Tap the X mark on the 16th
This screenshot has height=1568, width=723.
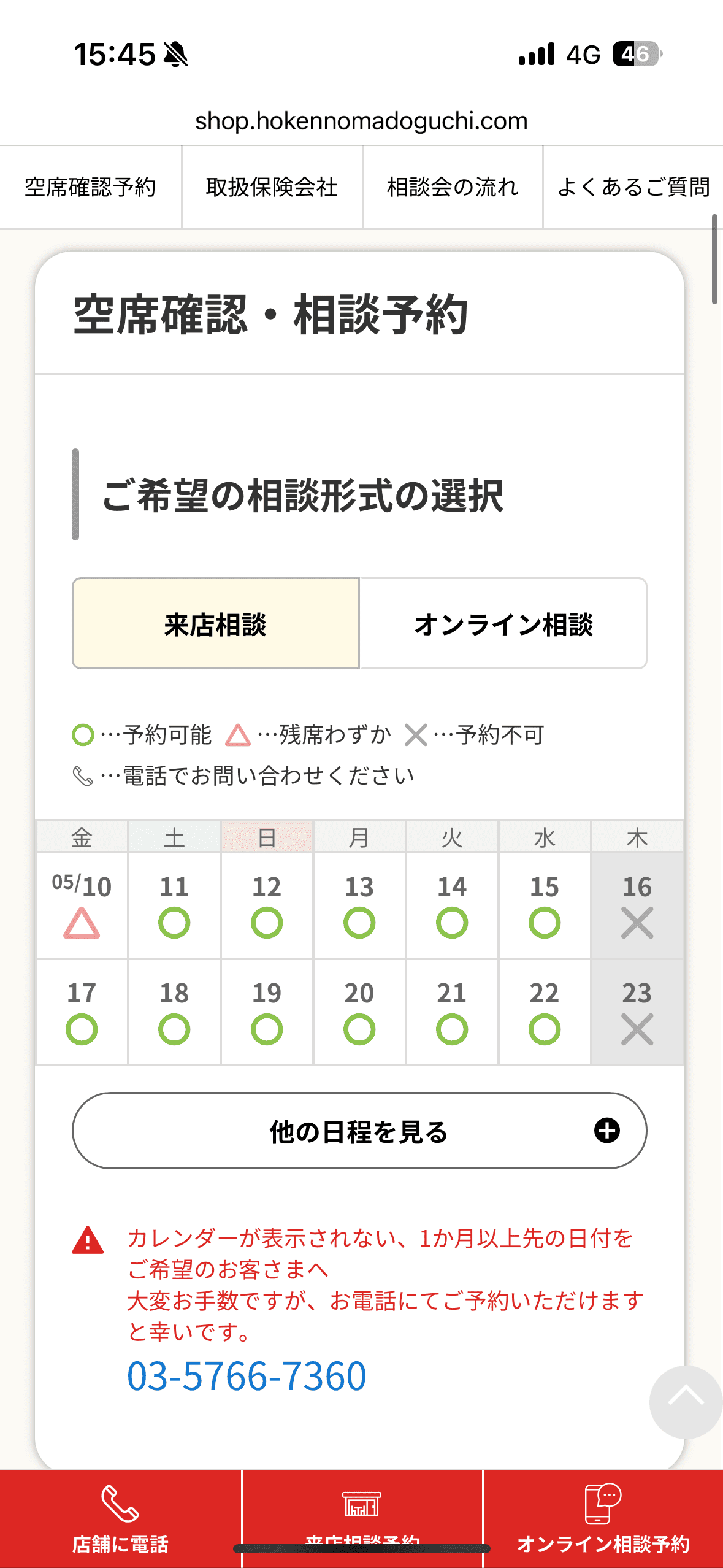pos(637,923)
